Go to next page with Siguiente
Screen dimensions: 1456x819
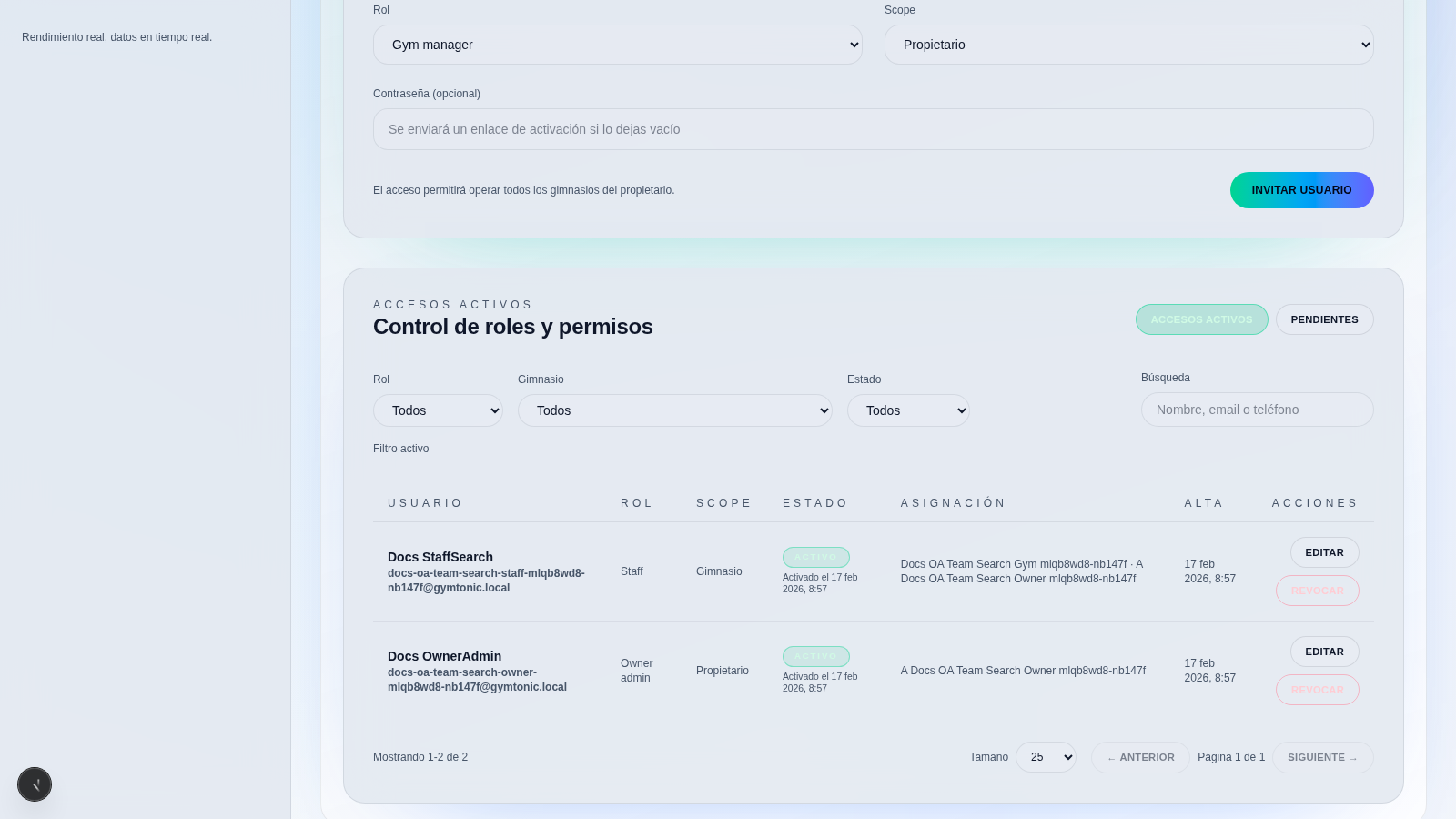coord(1322,757)
